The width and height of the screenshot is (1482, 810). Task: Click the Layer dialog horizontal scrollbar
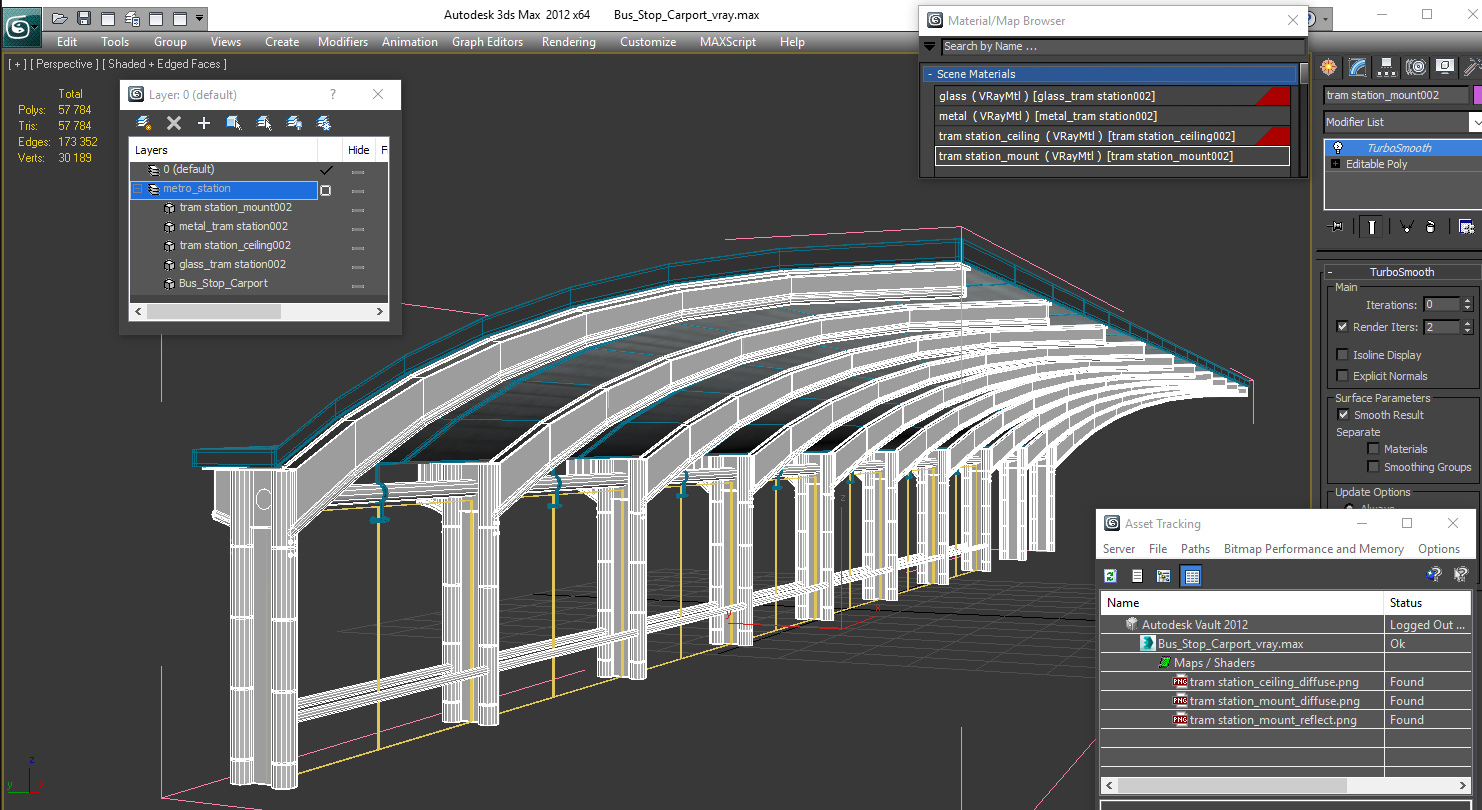pos(258,312)
